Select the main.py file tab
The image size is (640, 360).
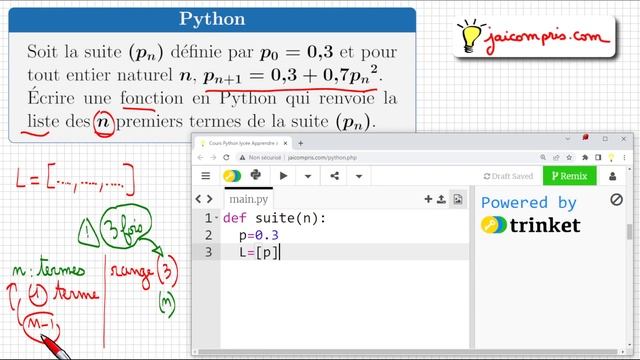[249, 199]
